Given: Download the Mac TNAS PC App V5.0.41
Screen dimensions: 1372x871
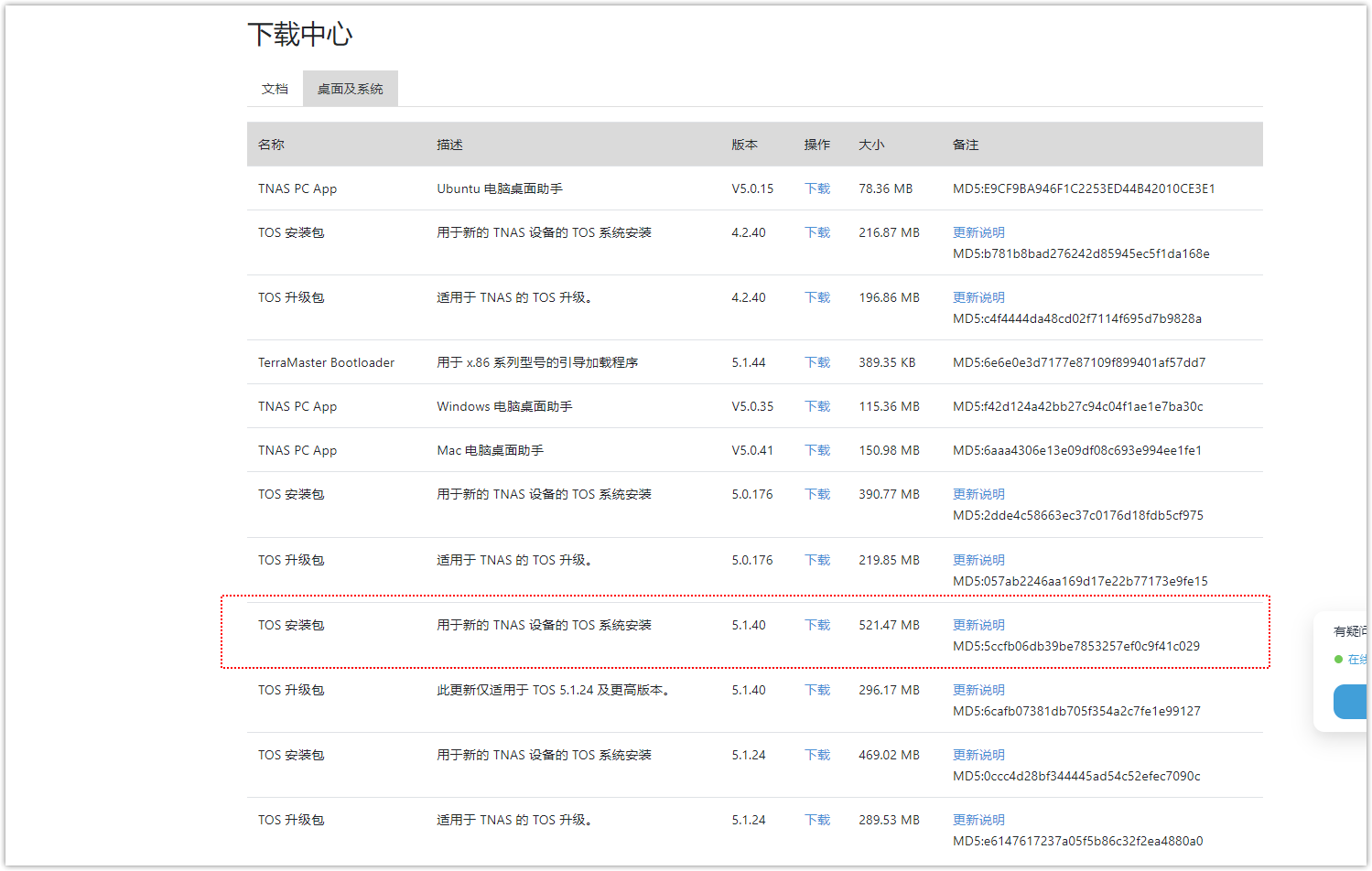Looking at the screenshot, I should click(817, 450).
